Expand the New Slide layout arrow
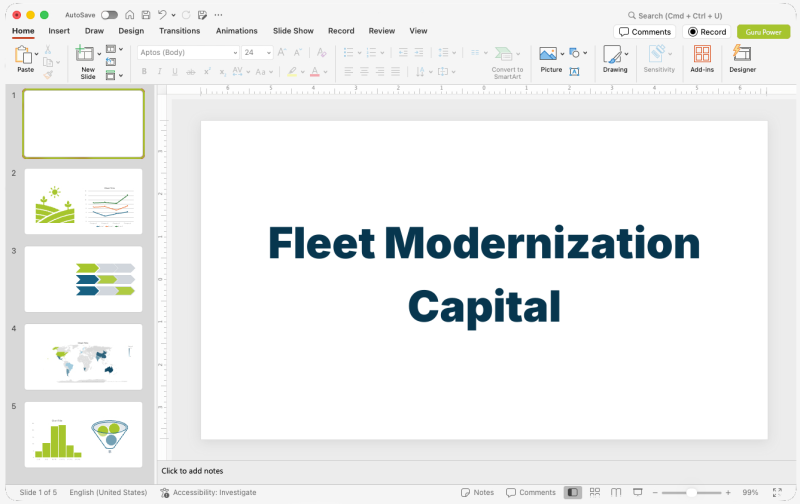The image size is (800, 504). [99, 54]
